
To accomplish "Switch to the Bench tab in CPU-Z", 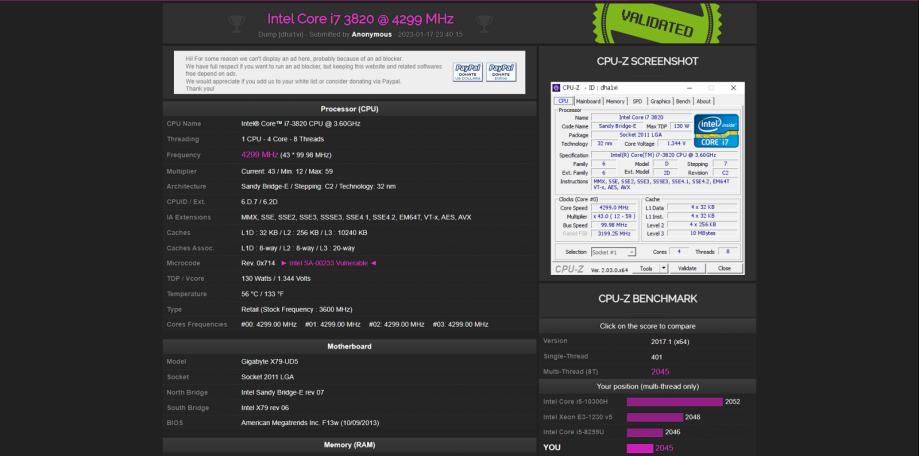I will coord(683,101).
